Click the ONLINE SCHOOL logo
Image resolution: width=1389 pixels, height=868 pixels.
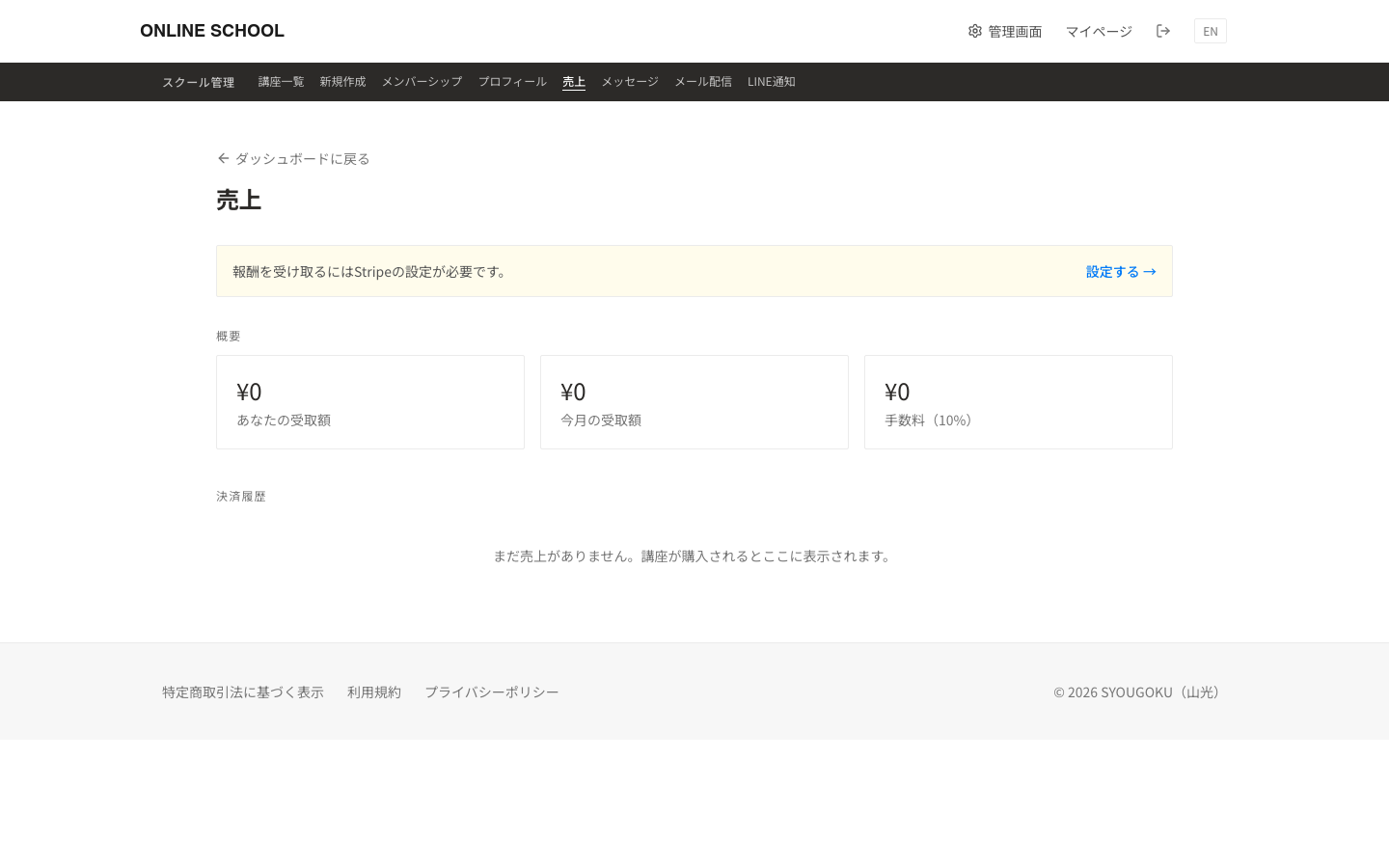coord(212,31)
